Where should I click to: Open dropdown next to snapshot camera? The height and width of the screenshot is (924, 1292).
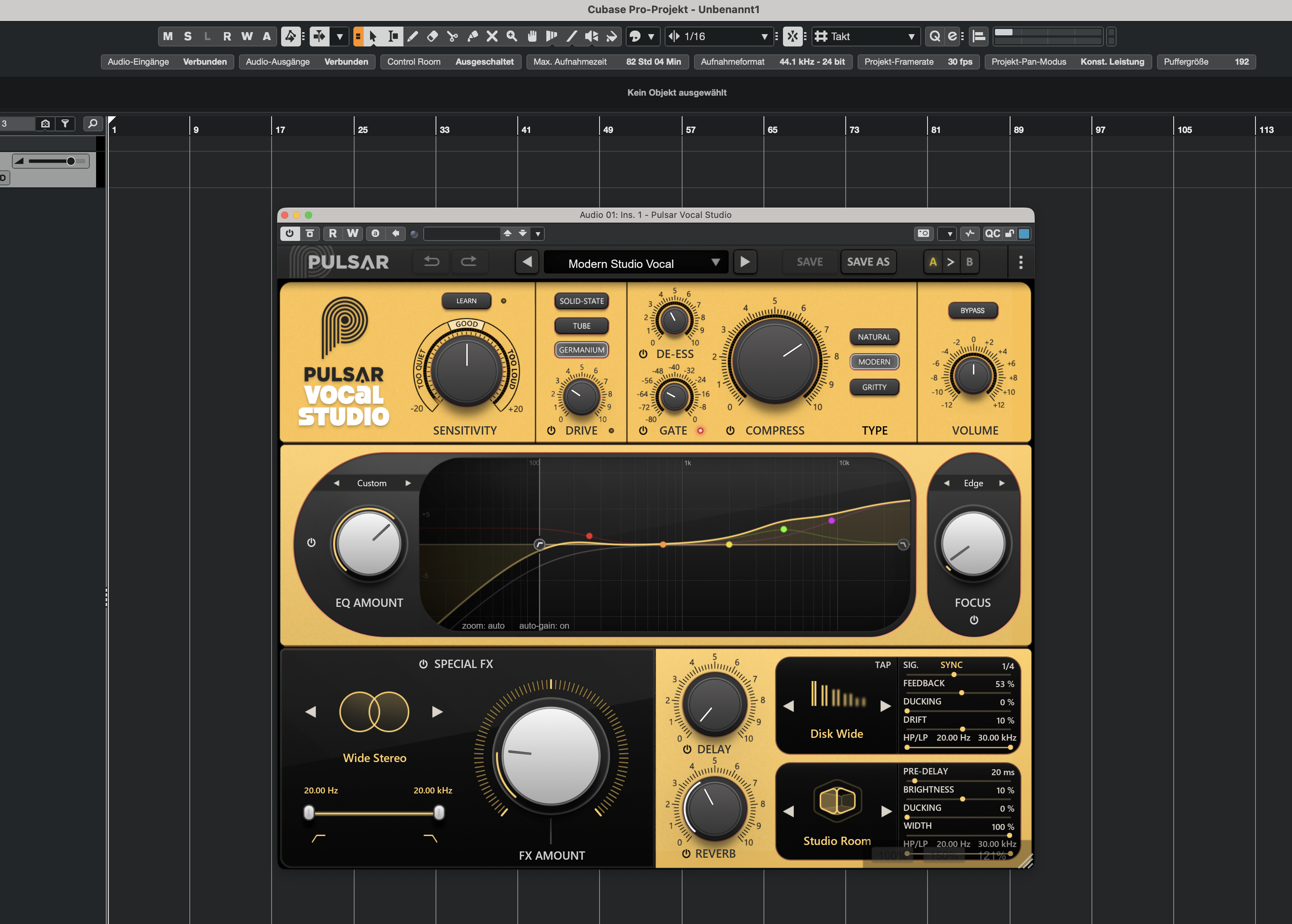point(947,234)
